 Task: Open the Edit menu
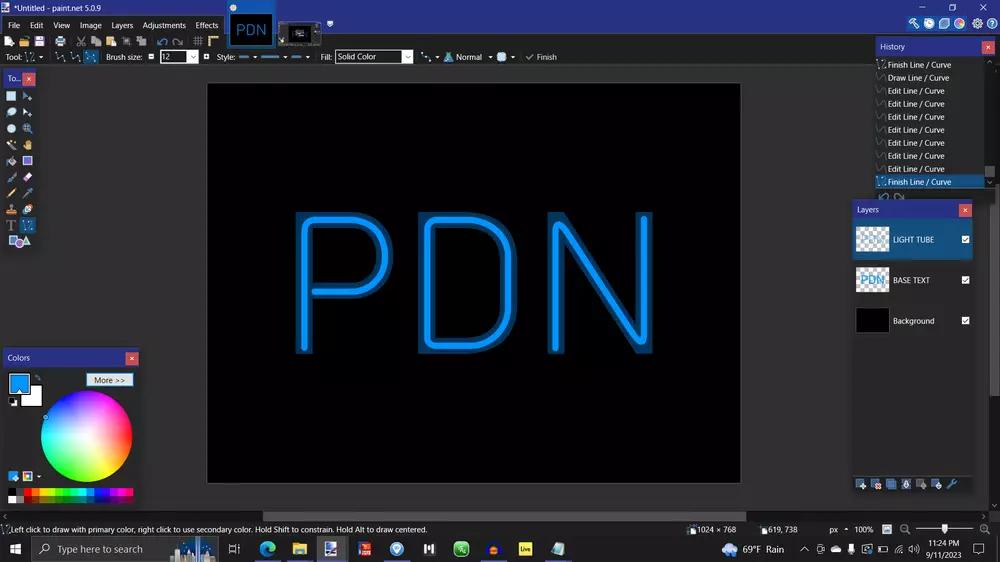pos(36,26)
